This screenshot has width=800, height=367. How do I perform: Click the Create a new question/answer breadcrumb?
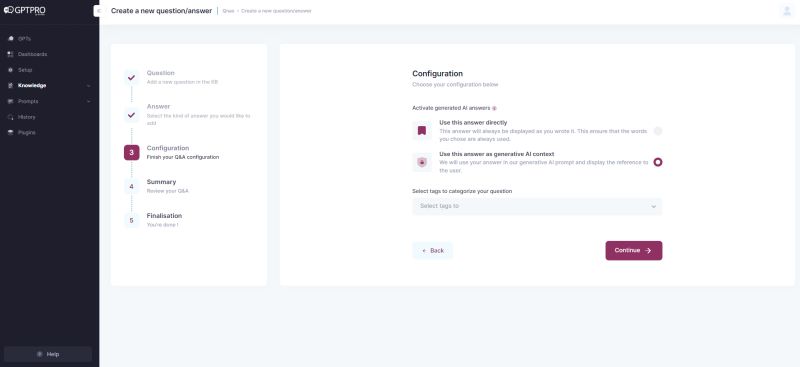click(276, 11)
